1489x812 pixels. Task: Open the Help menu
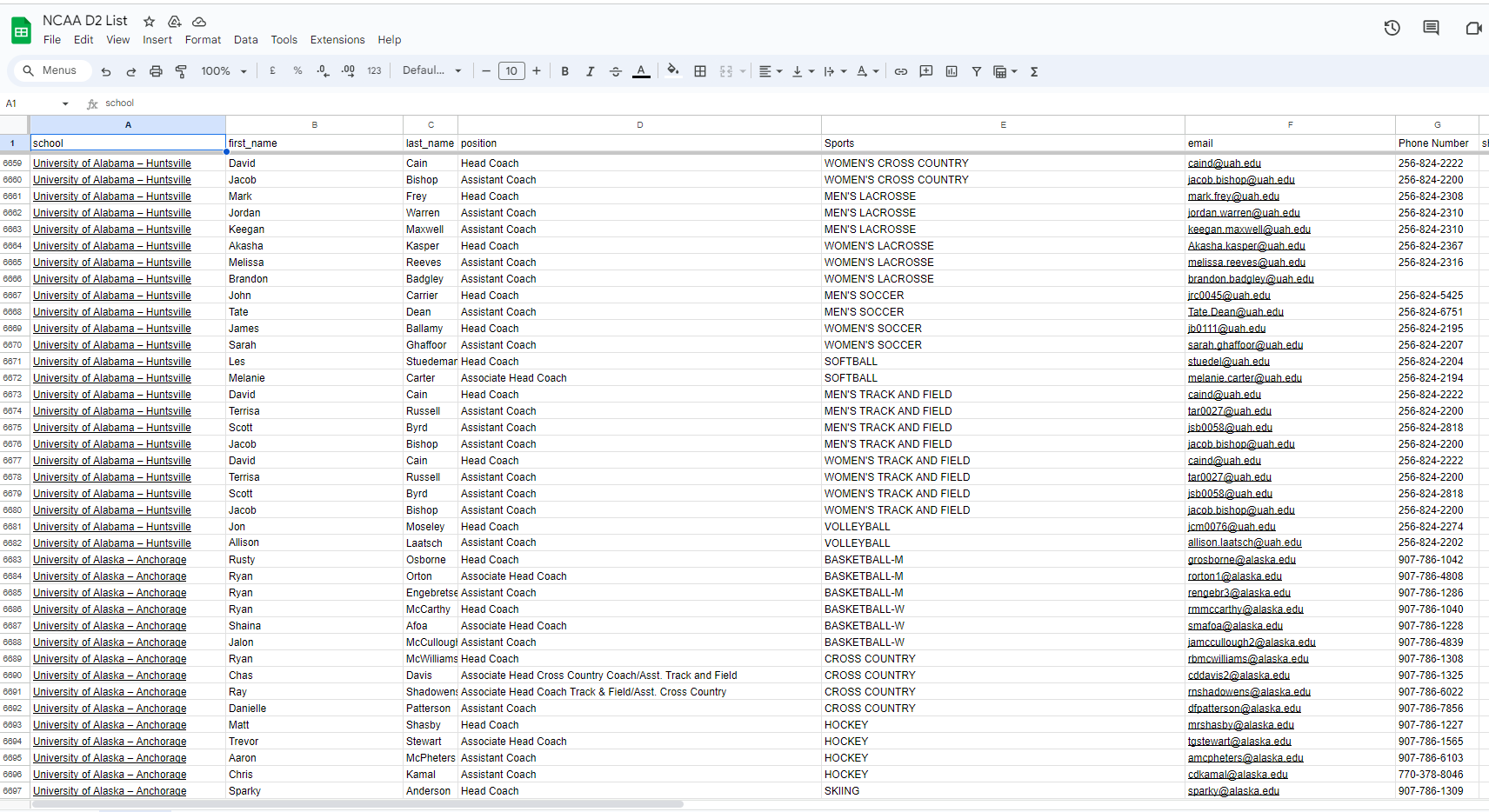click(x=390, y=40)
